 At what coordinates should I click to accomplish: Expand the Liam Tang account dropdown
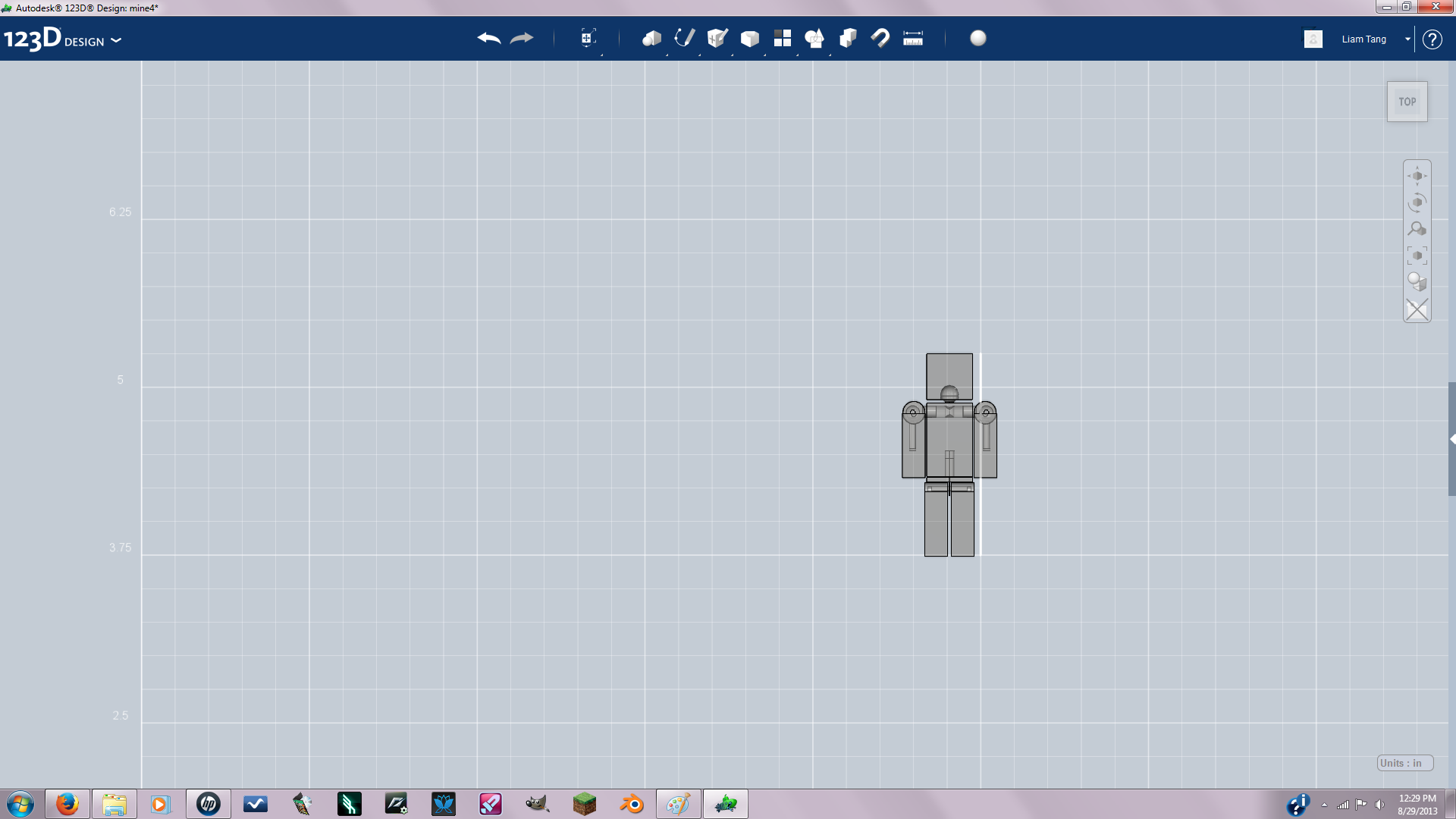click(1407, 39)
